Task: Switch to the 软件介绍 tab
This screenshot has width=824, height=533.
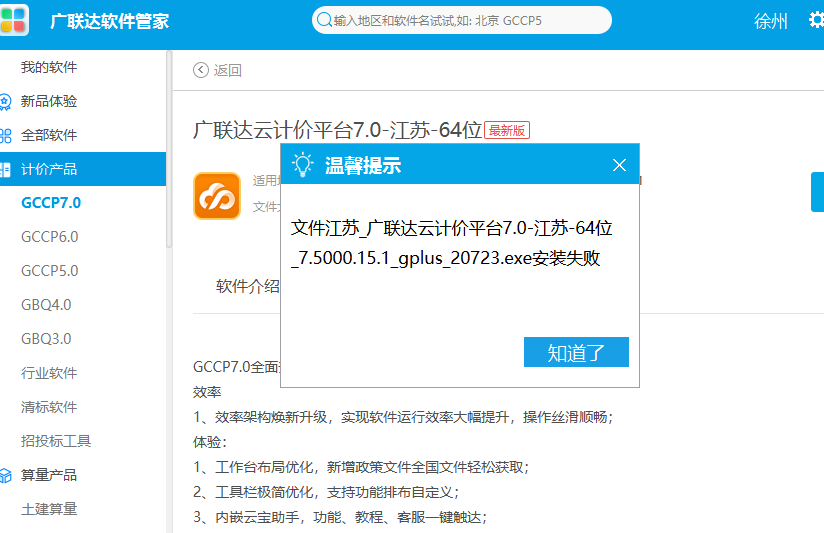Action: 248,286
